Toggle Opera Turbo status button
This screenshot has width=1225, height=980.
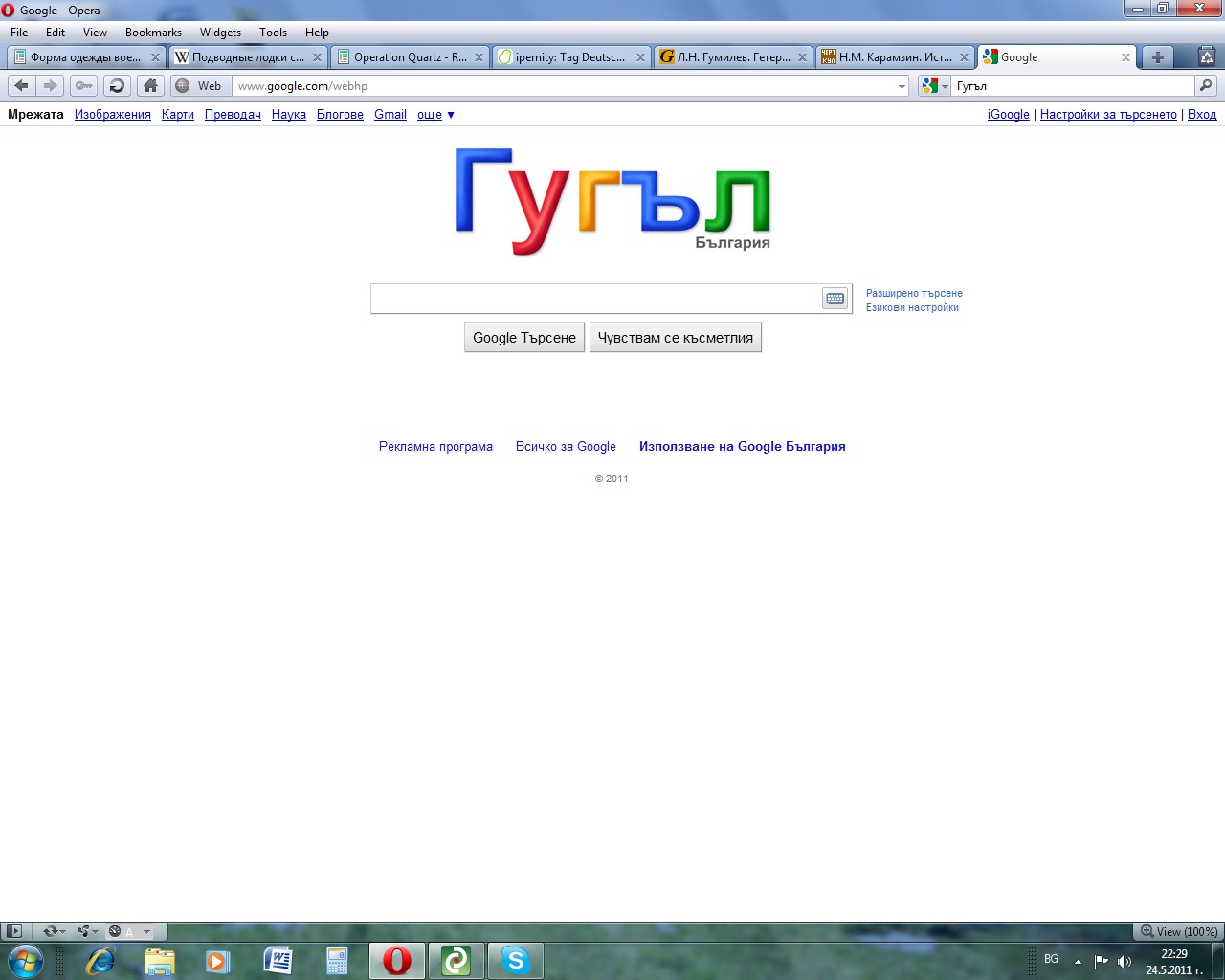pyautogui.click(x=115, y=931)
